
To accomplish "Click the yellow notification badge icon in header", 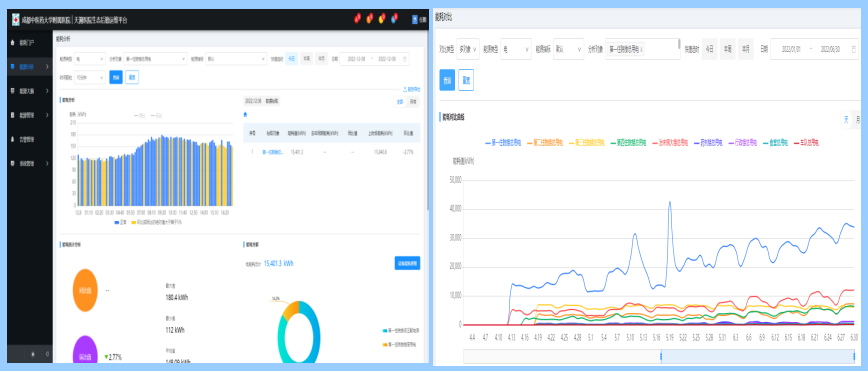I will pyautogui.click(x=382, y=19).
